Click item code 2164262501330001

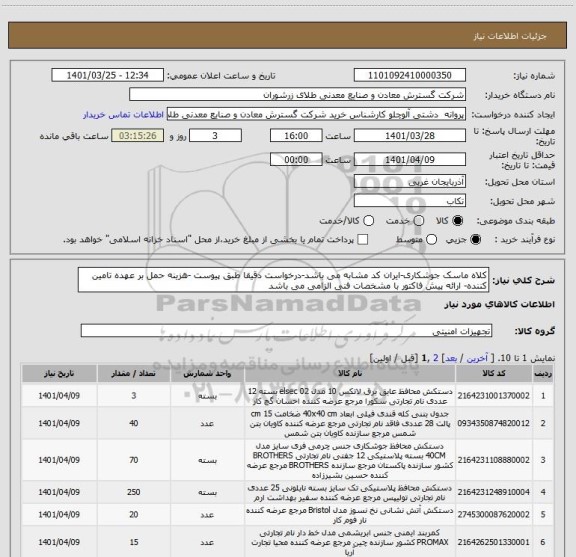494,542
